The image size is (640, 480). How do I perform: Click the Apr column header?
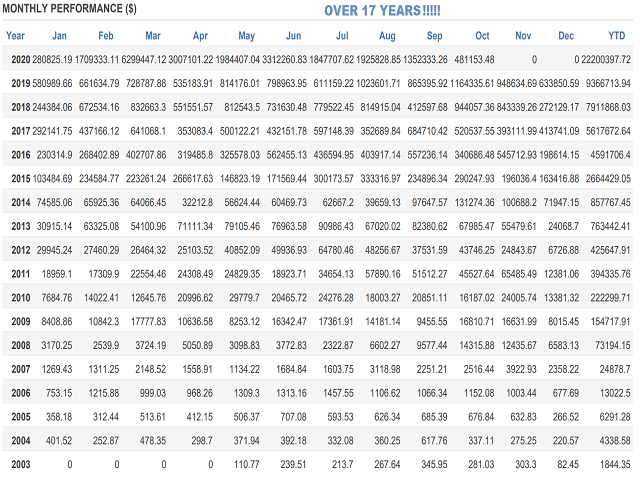(x=200, y=36)
